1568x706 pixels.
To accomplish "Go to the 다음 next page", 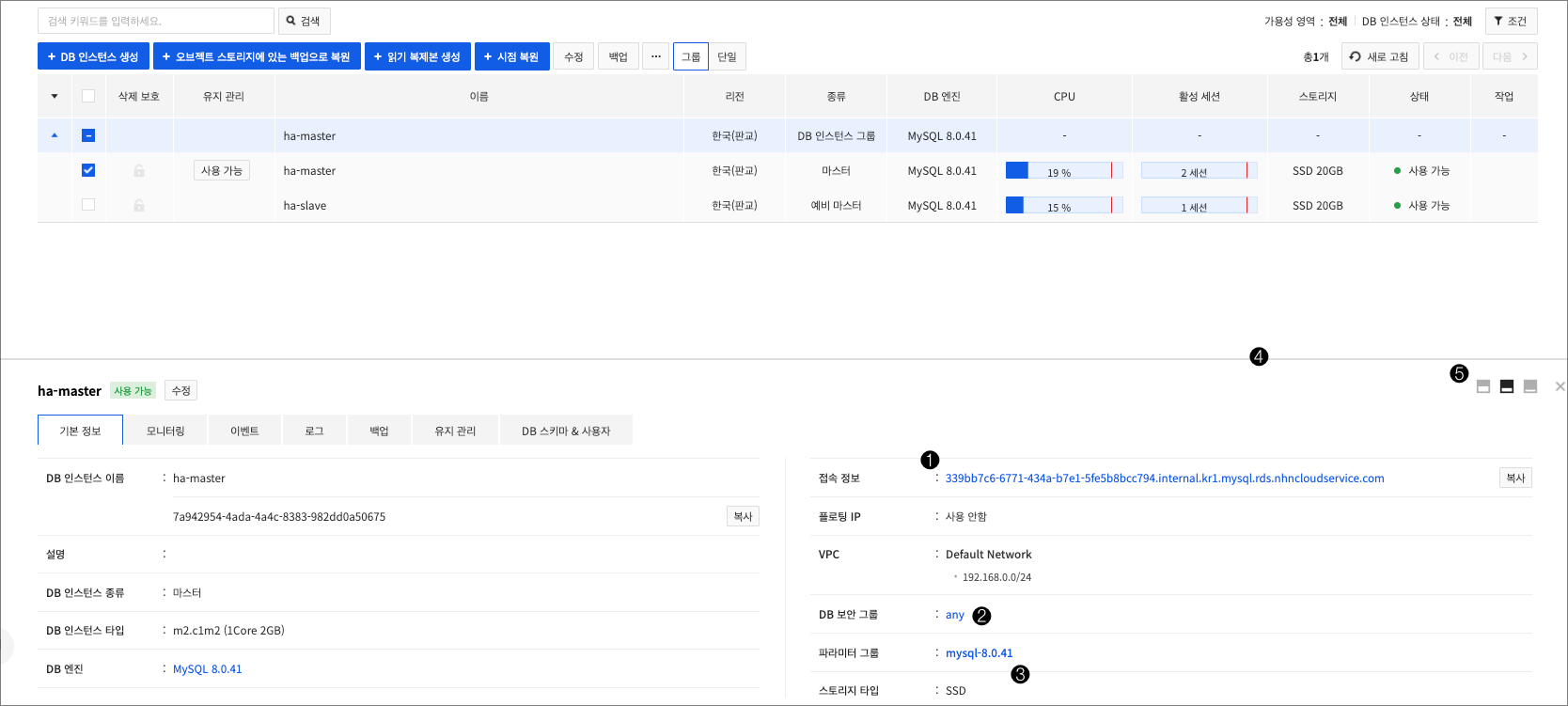I will pyautogui.click(x=1510, y=56).
